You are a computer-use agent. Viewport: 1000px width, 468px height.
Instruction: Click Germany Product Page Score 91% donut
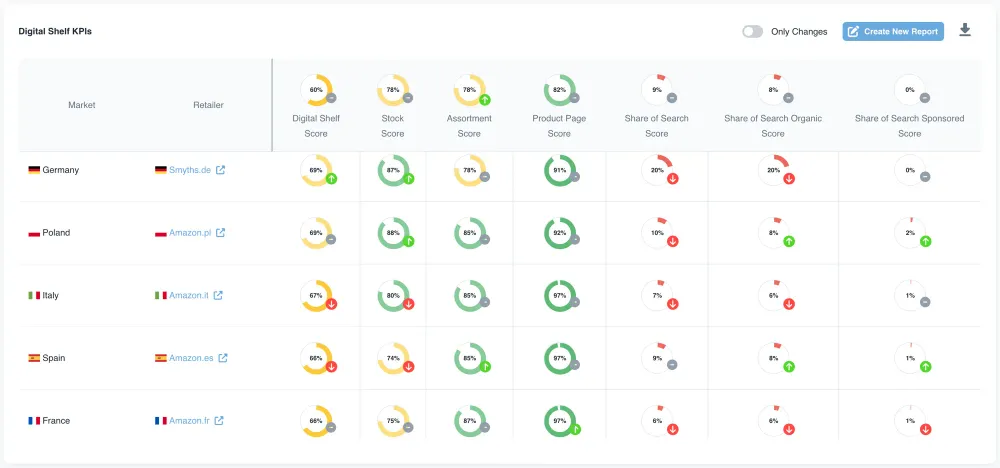[x=560, y=170]
